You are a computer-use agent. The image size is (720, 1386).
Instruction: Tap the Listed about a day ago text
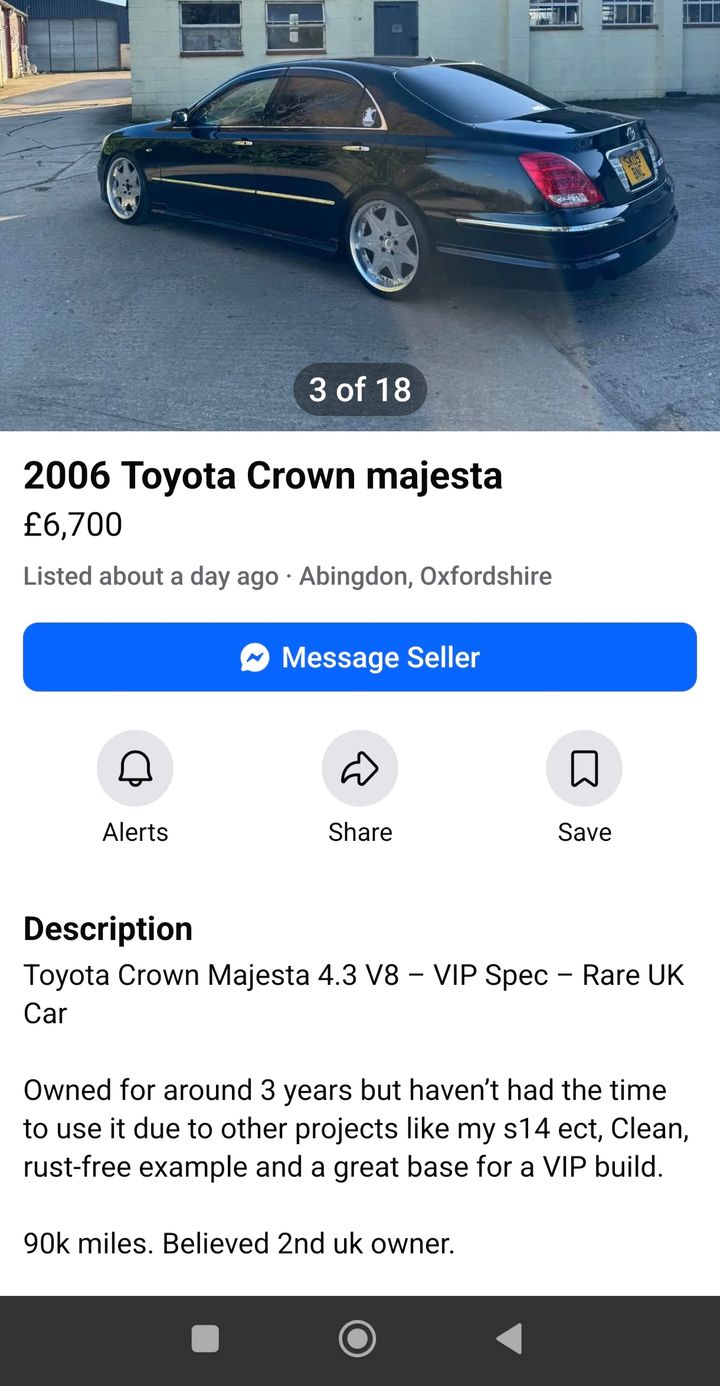point(151,576)
